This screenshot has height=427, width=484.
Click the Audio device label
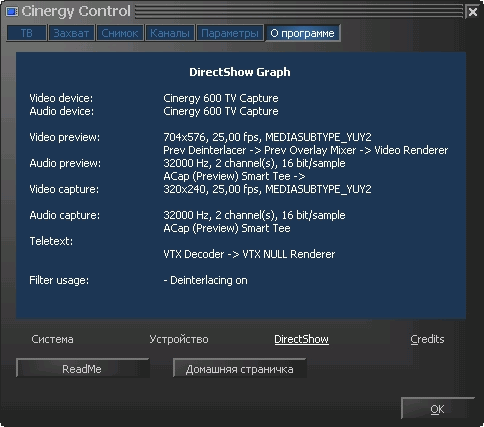pos(62,111)
